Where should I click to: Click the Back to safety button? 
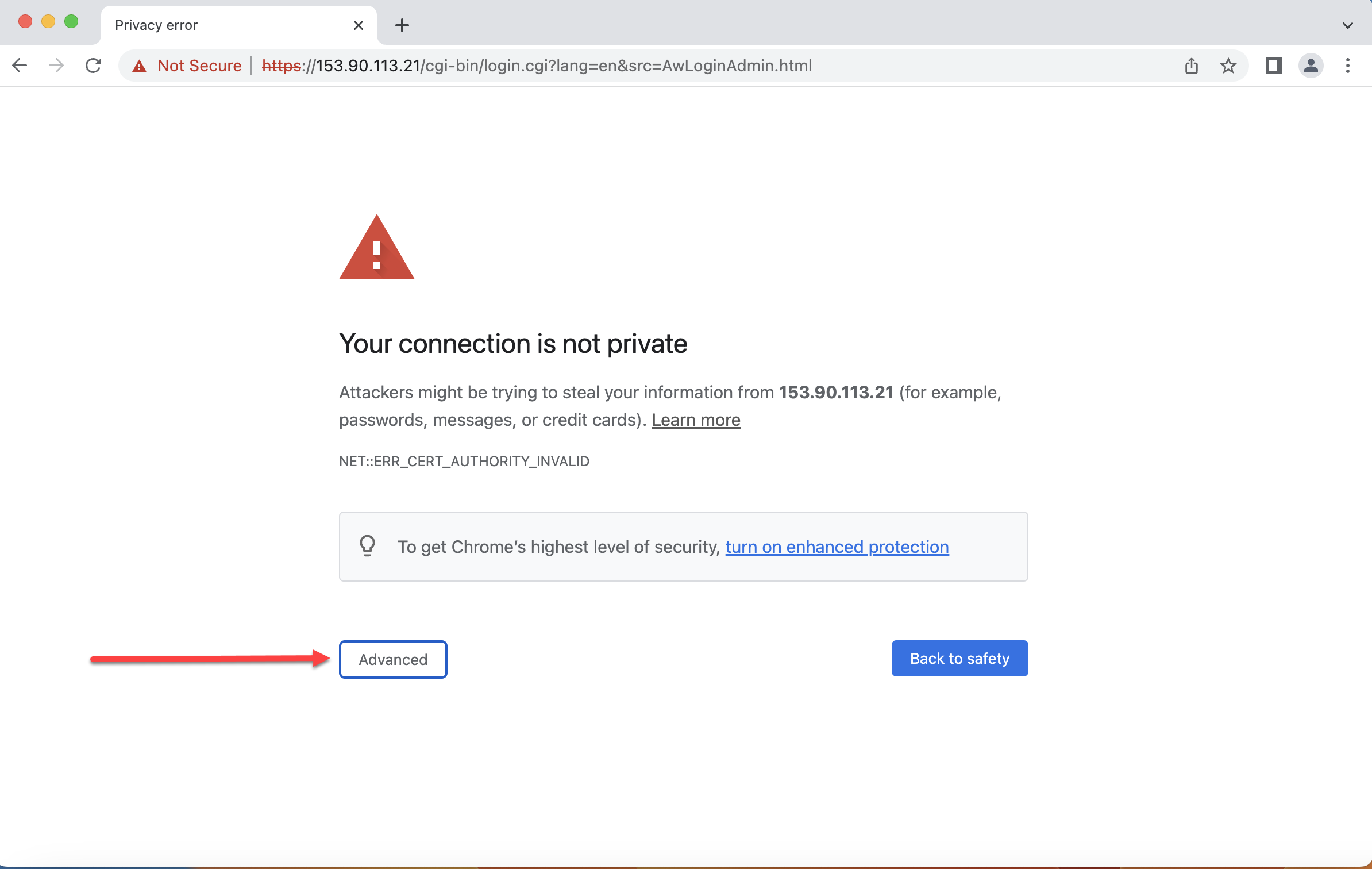(x=959, y=658)
